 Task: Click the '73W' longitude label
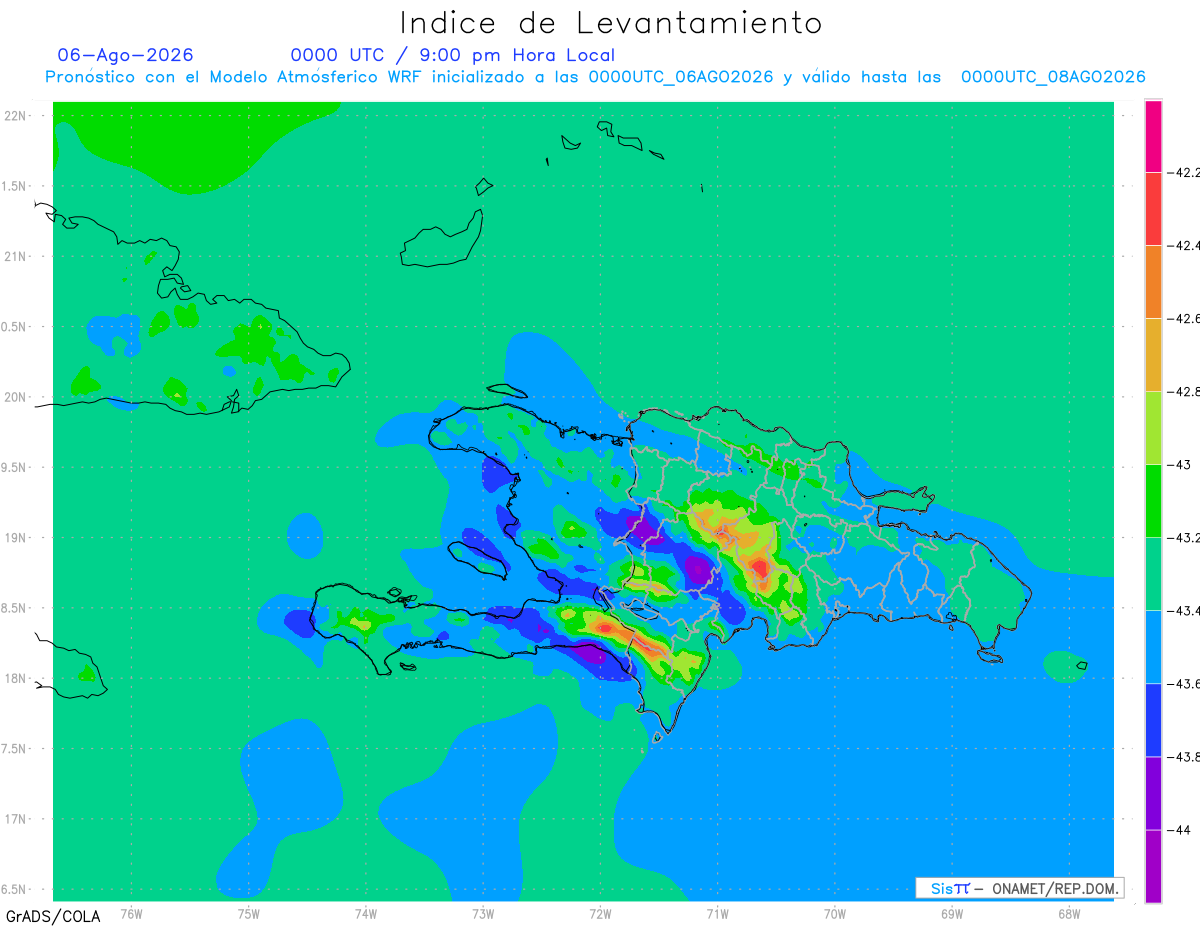point(483,913)
